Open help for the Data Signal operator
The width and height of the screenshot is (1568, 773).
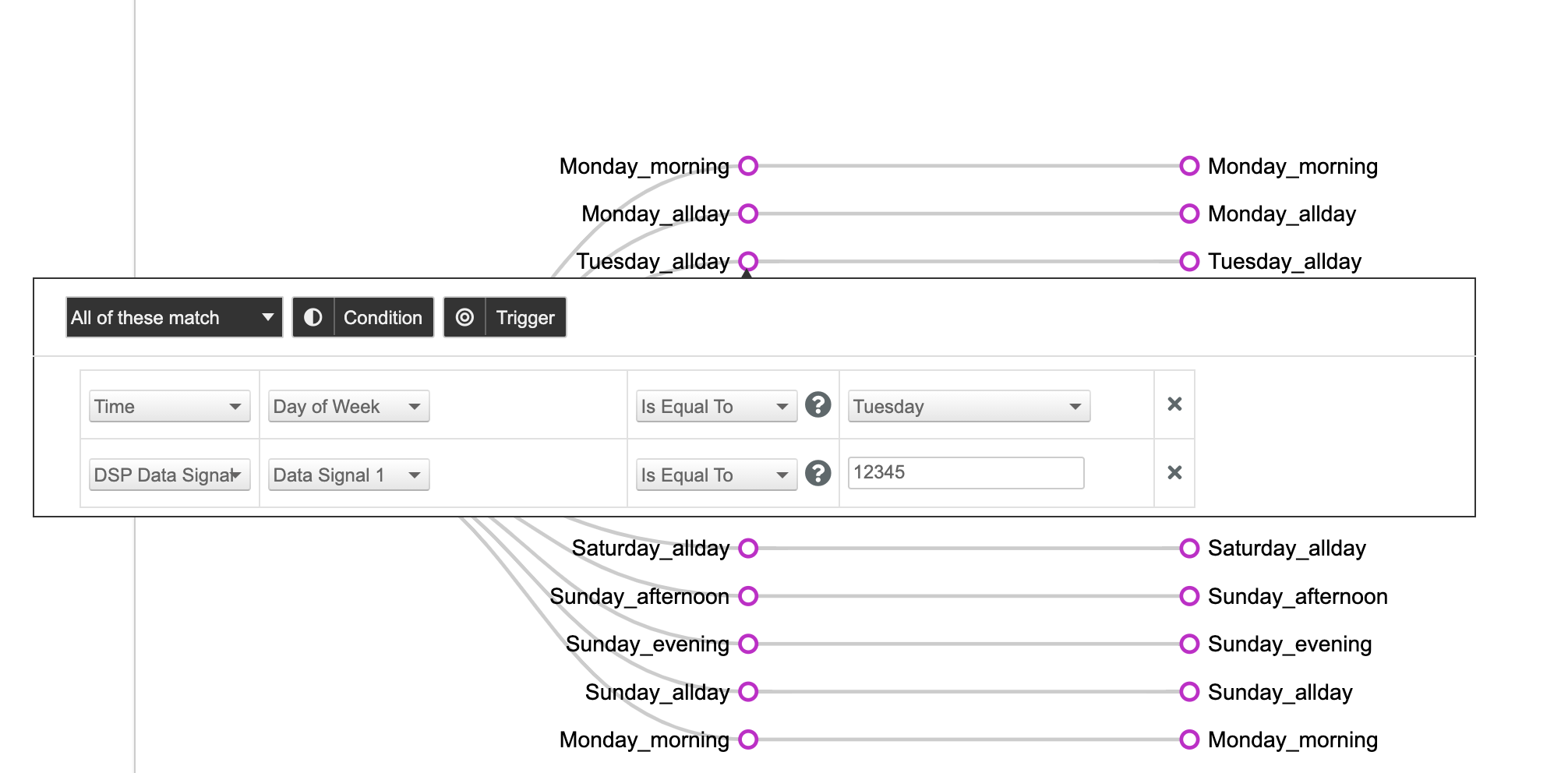pyautogui.click(x=818, y=473)
